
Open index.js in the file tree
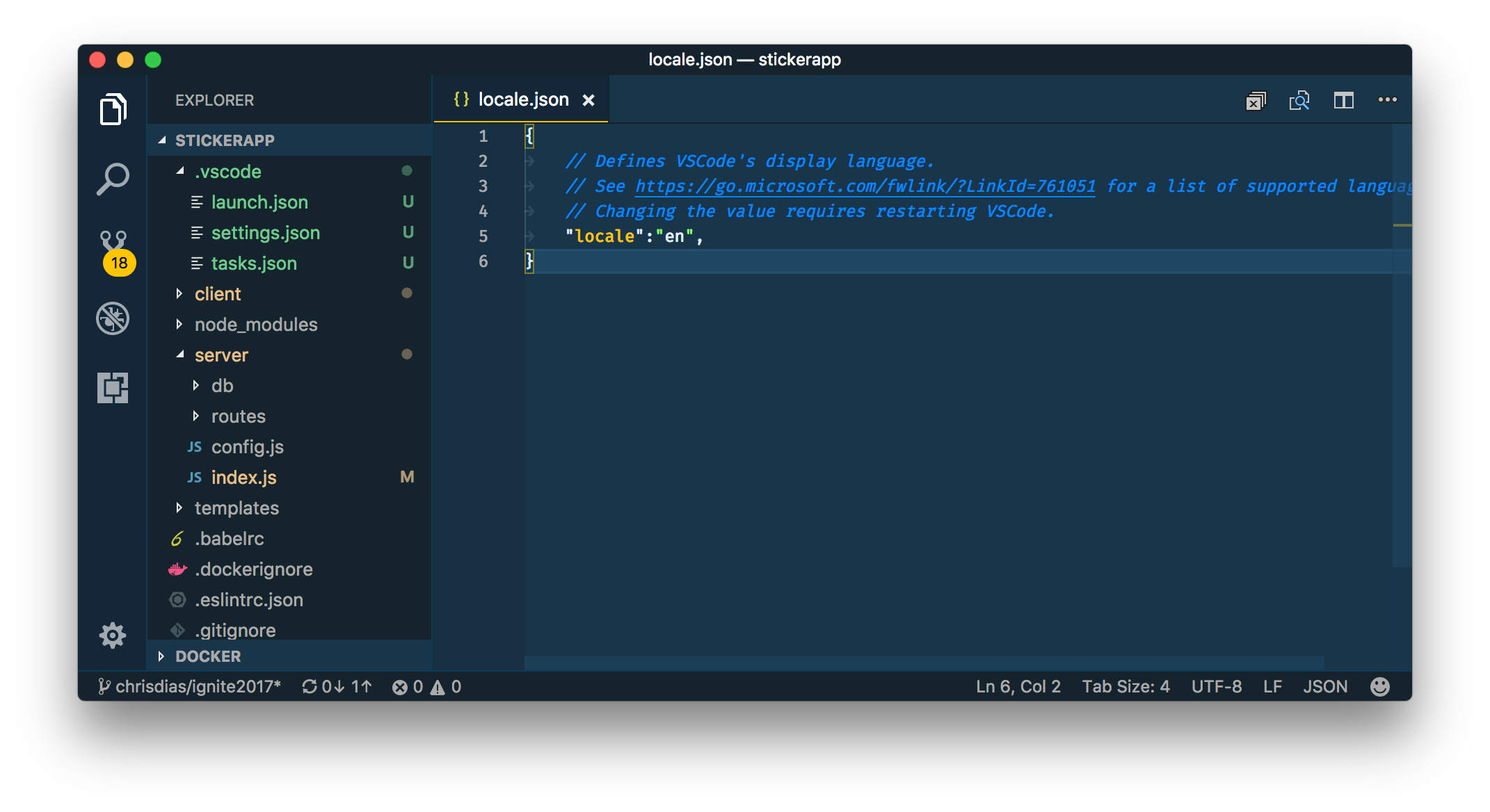coord(243,478)
